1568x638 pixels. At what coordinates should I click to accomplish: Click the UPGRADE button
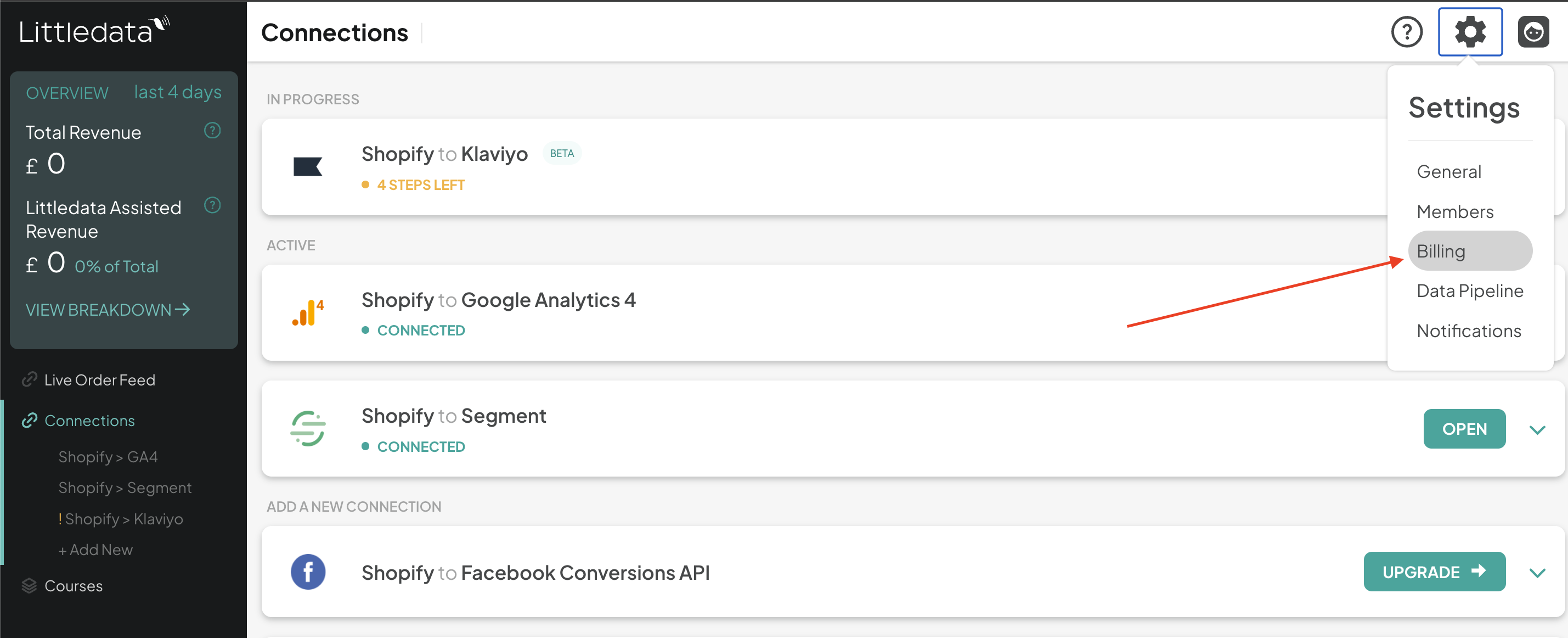coord(1434,572)
